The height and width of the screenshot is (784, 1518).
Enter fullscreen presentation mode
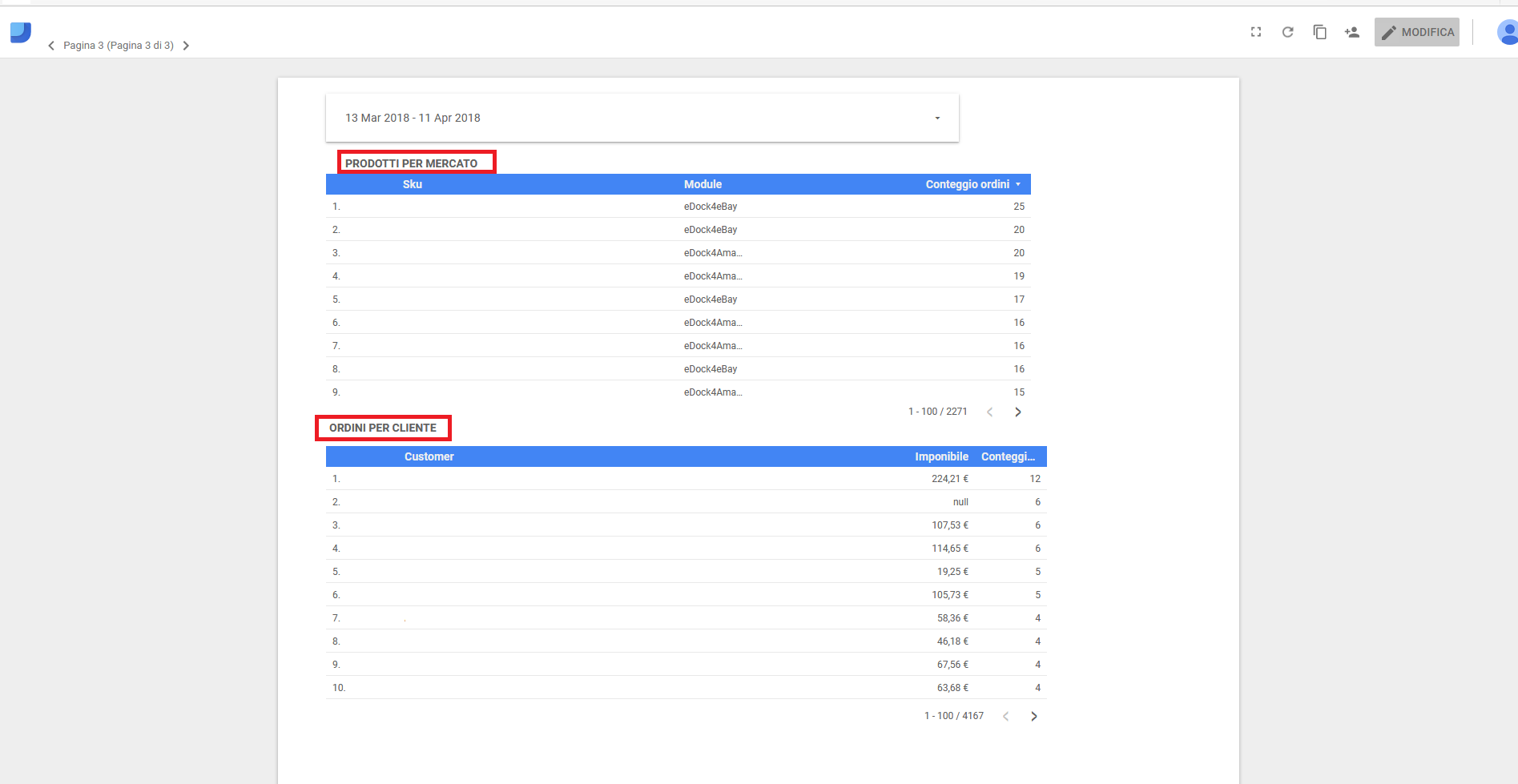coord(1255,32)
